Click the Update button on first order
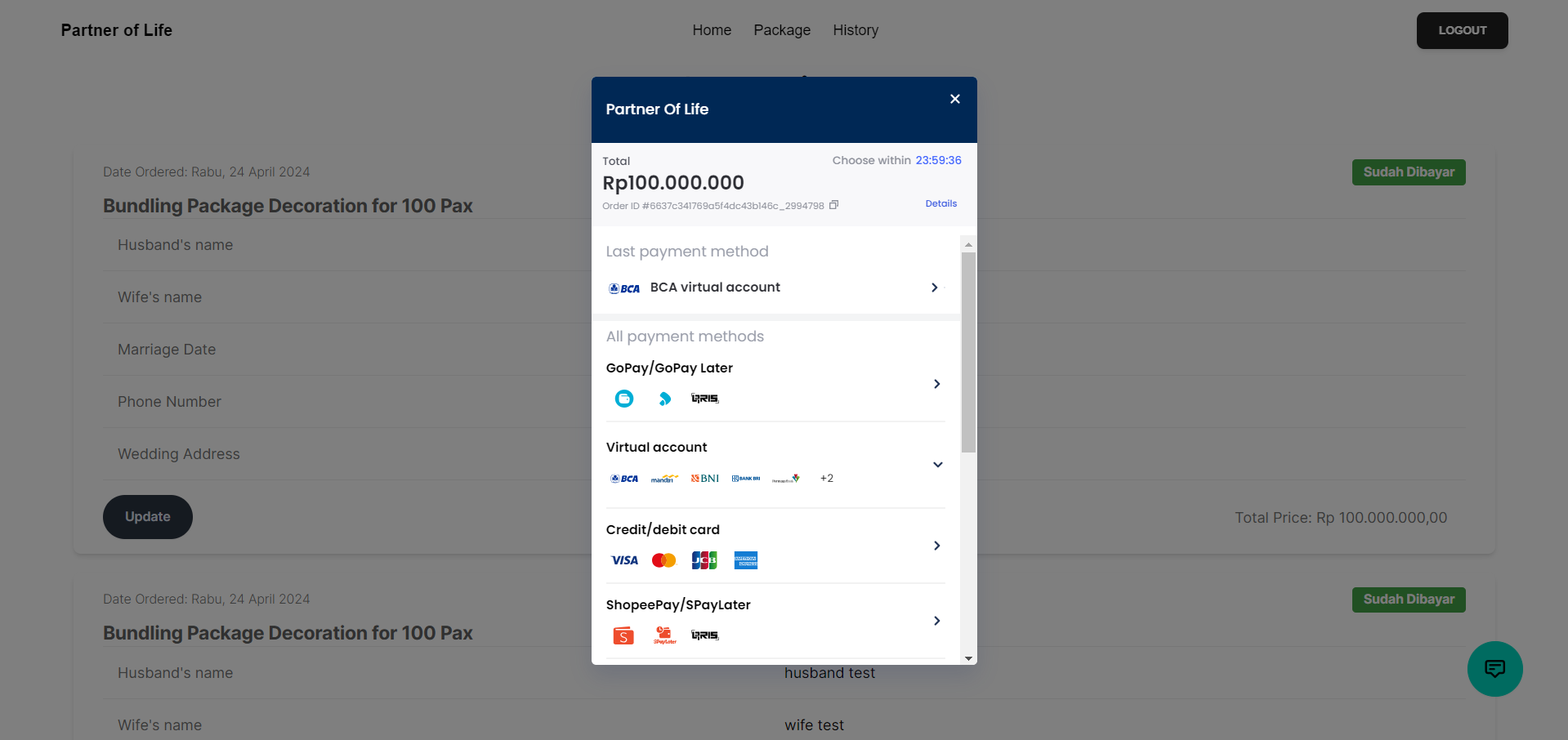This screenshot has height=740, width=1568. click(x=148, y=517)
